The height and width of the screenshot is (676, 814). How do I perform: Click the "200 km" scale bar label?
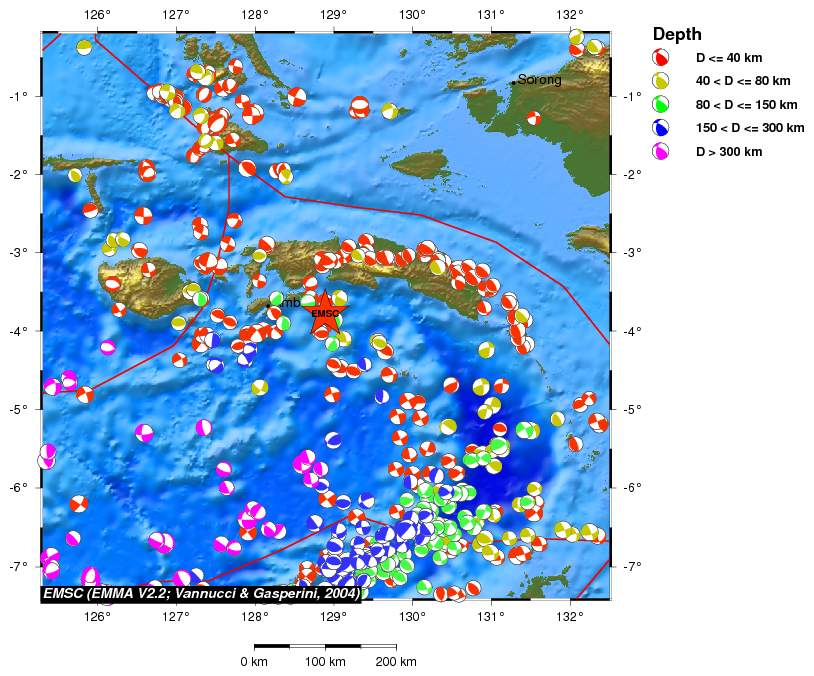pyautogui.click(x=396, y=662)
